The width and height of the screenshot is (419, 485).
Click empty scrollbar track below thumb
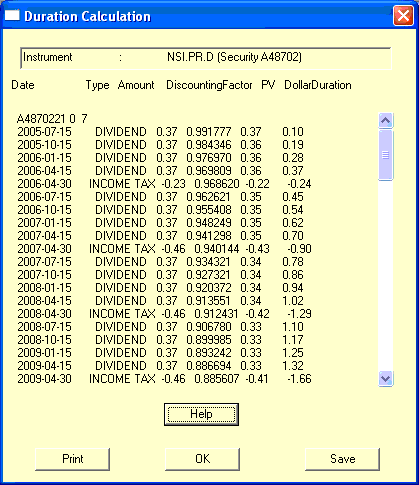pyautogui.click(x=386, y=275)
